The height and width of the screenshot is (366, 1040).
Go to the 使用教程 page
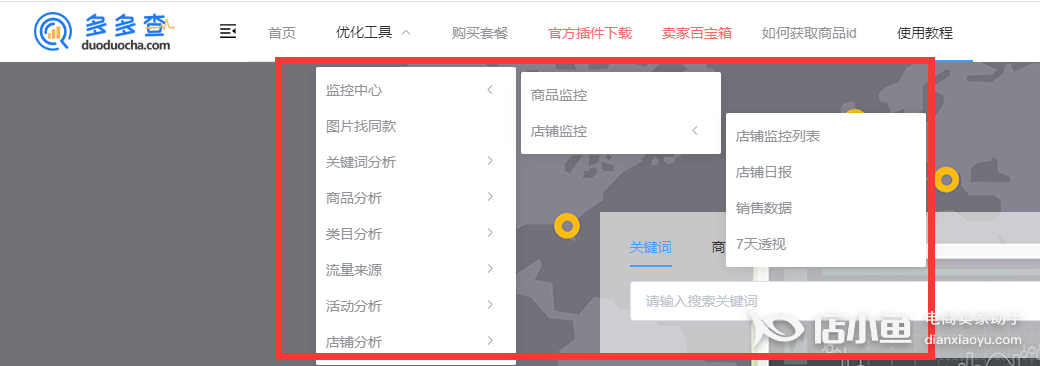point(925,32)
